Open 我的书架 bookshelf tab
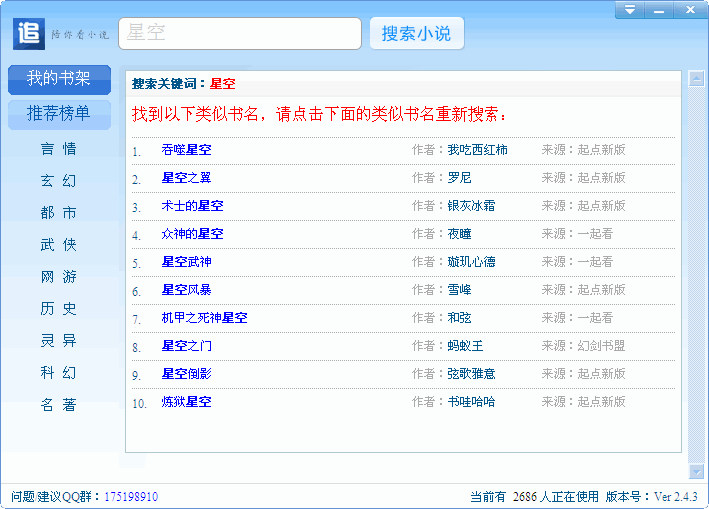The image size is (709, 509). pos(59,78)
